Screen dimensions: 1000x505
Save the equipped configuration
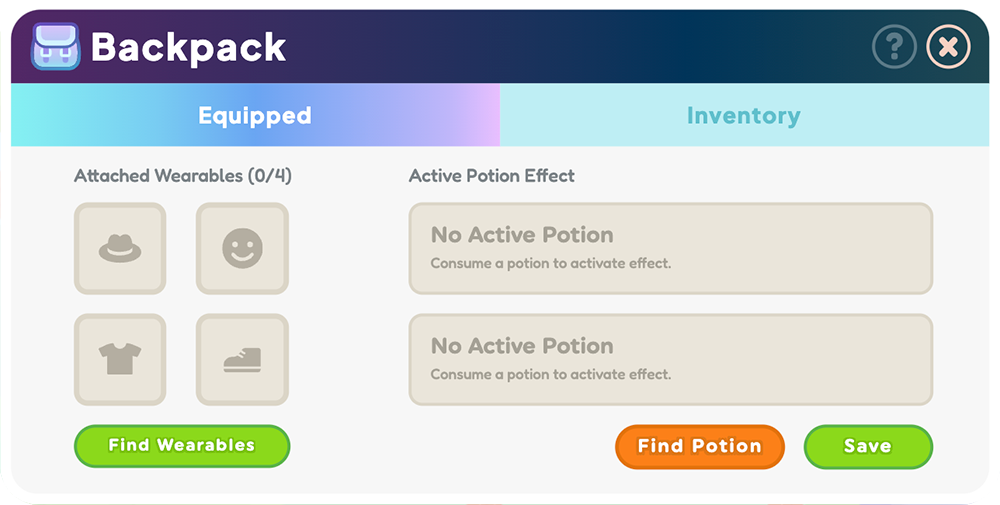868,446
